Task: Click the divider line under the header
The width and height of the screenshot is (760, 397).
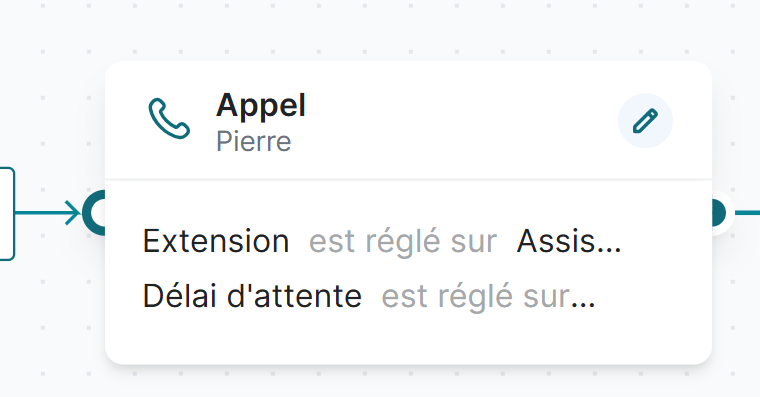Action: [x=408, y=180]
